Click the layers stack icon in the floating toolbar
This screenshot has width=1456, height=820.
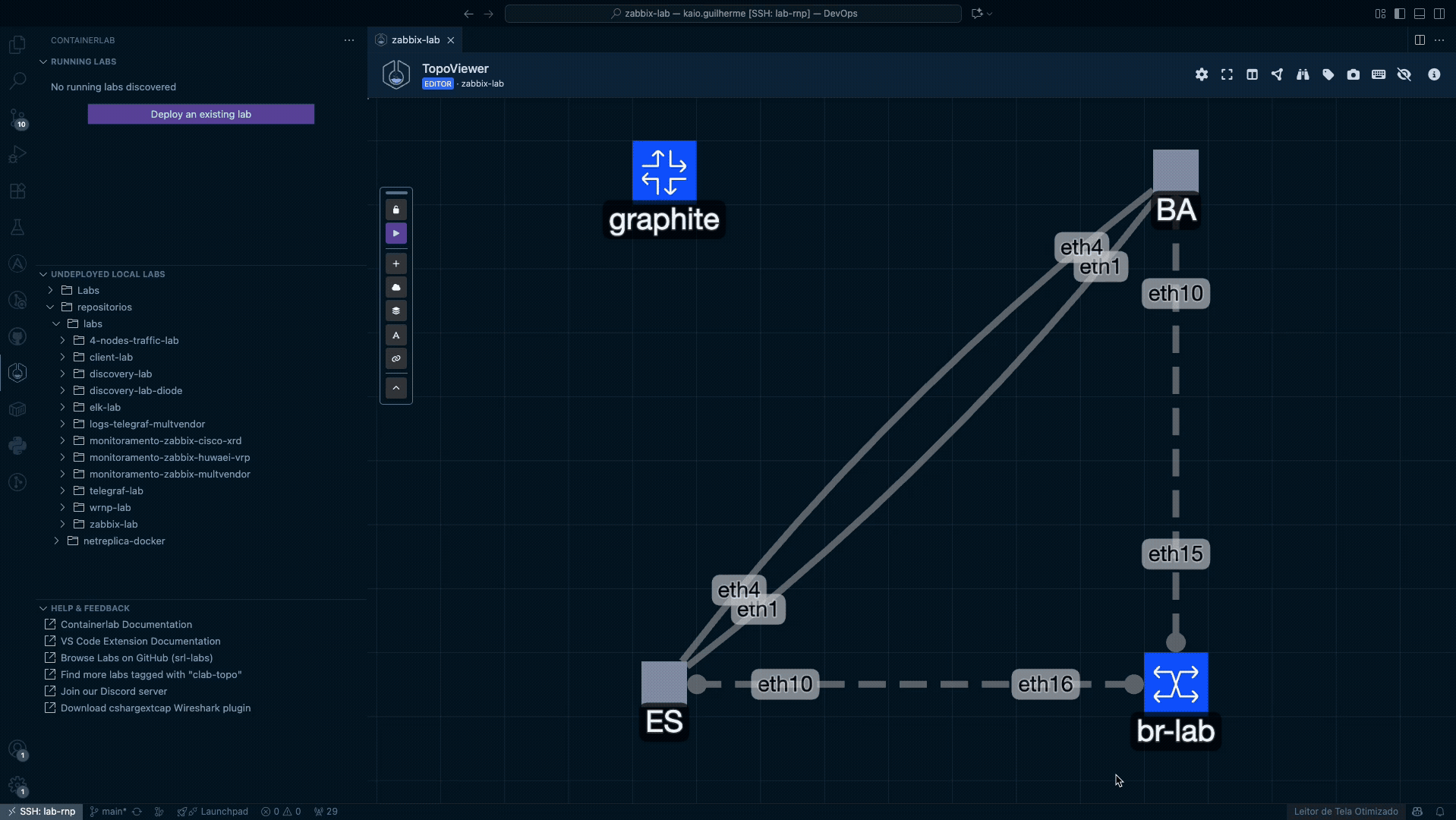pos(396,311)
